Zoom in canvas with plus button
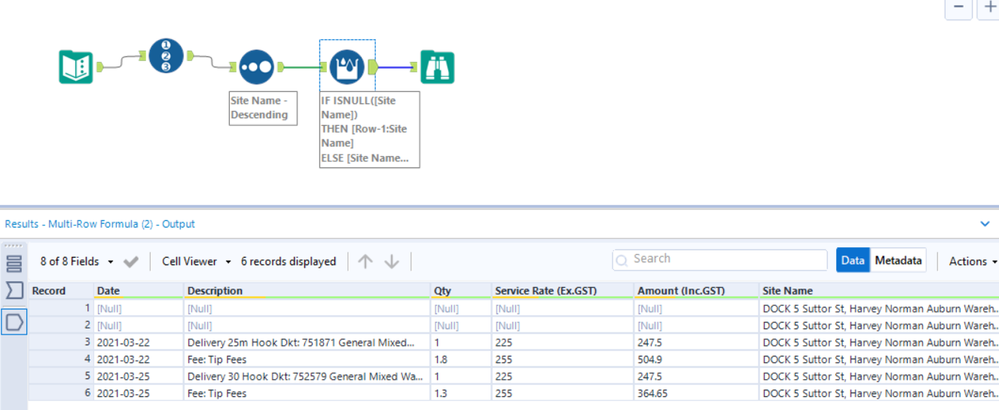 989,8
